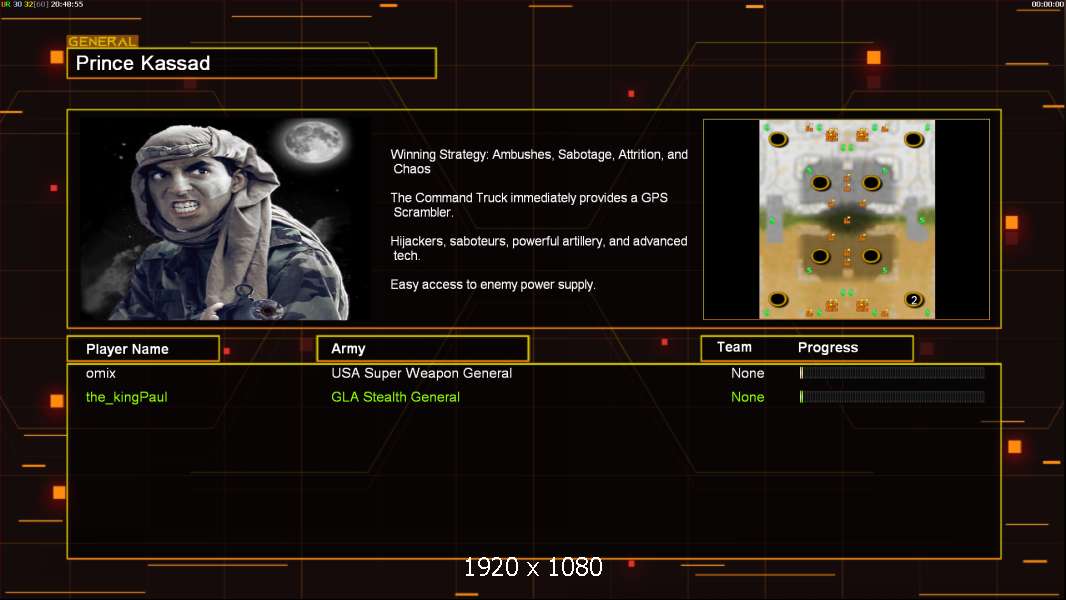Click the Prince Kassad portrait image
Viewport: 1066px width, 600px height.
pyautogui.click(x=224, y=218)
